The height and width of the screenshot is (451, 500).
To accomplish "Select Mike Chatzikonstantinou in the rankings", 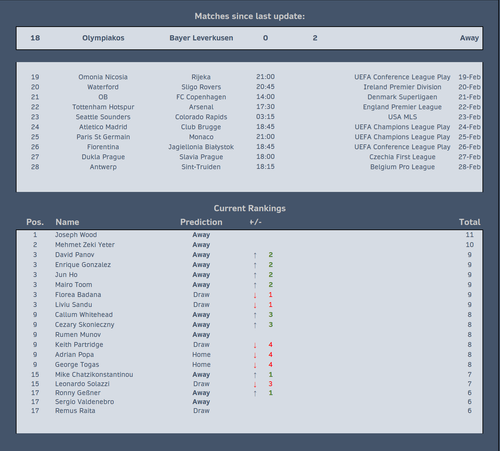I will 94,375.
